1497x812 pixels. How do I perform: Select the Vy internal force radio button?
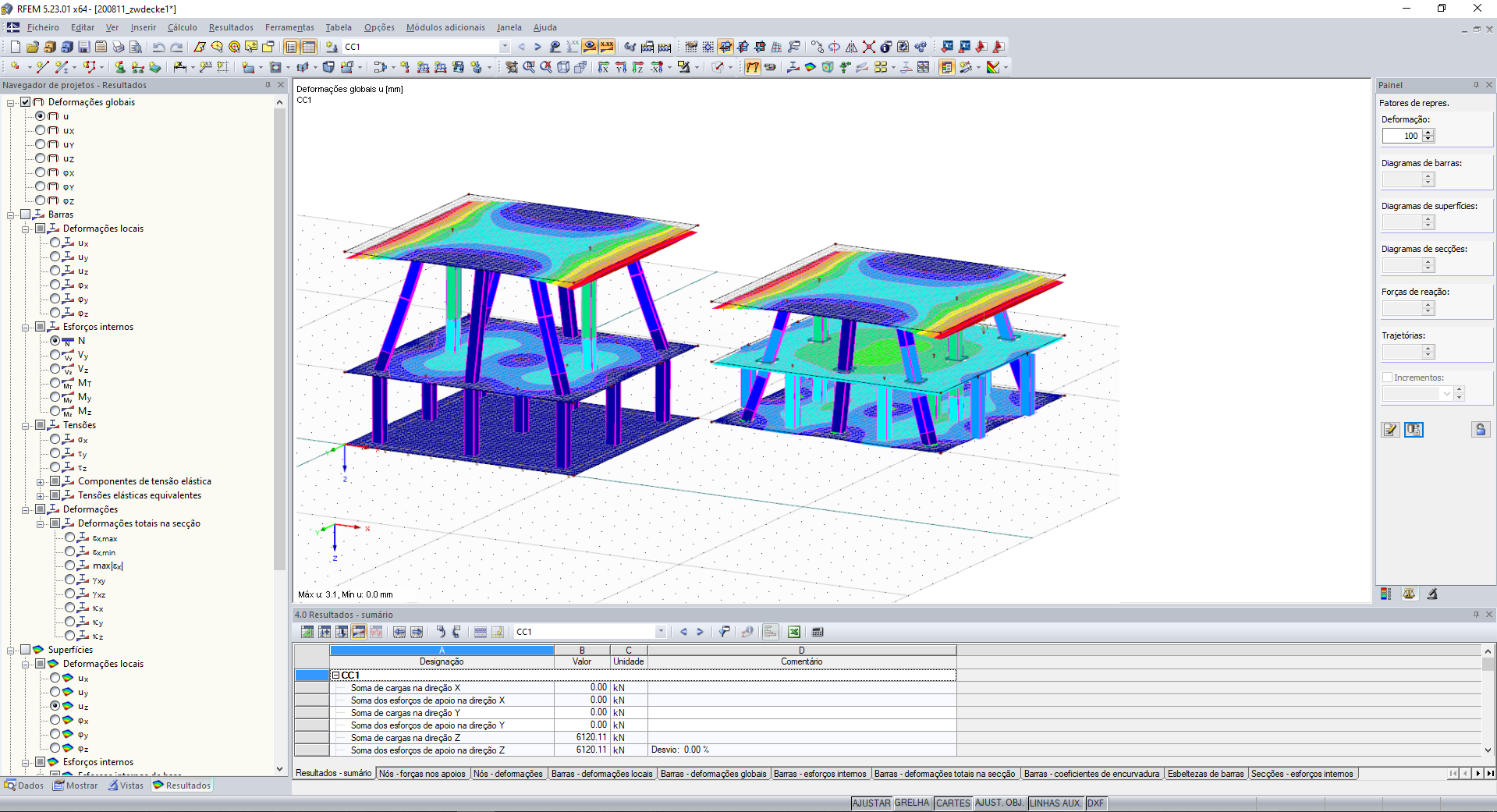55,355
